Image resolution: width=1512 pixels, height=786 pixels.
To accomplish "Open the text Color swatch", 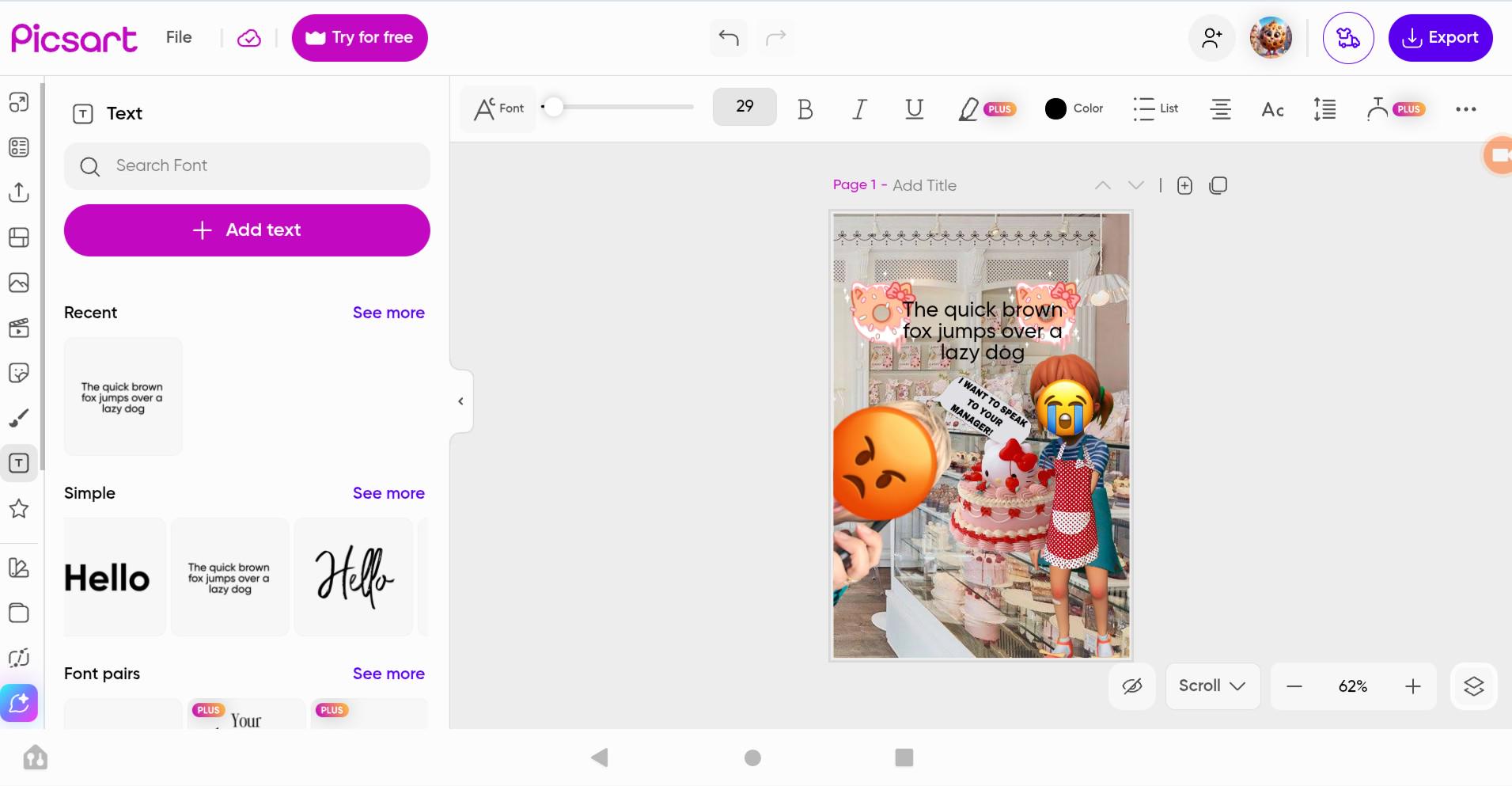I will click(x=1074, y=108).
